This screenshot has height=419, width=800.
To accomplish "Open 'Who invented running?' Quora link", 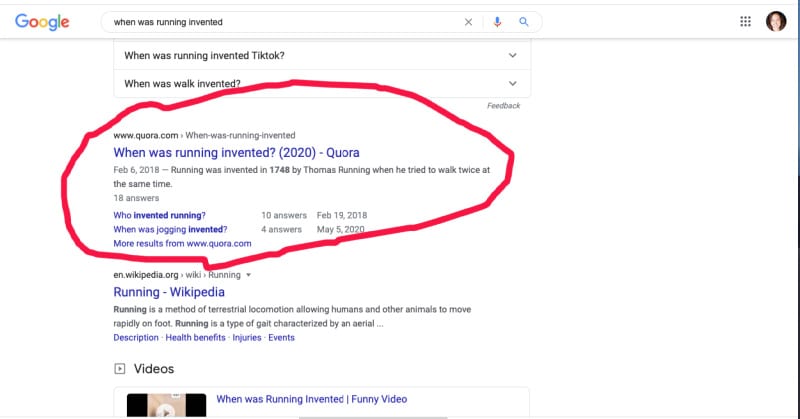I will pyautogui.click(x=159, y=215).
